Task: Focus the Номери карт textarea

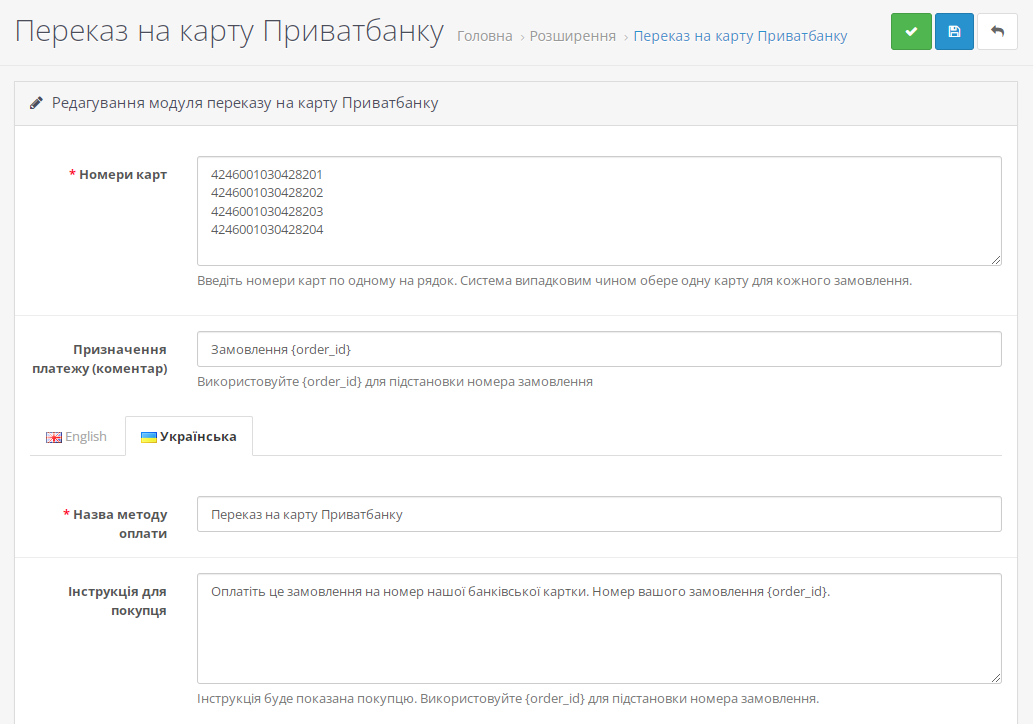Action: click(x=599, y=211)
